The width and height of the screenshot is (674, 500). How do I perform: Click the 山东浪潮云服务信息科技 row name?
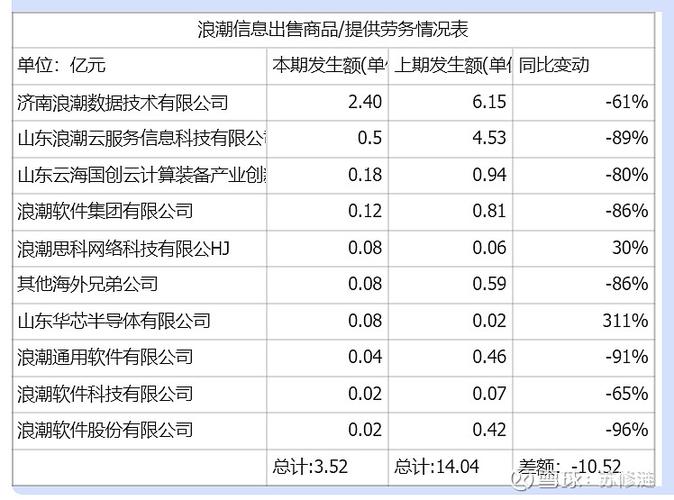pyautogui.click(x=142, y=138)
